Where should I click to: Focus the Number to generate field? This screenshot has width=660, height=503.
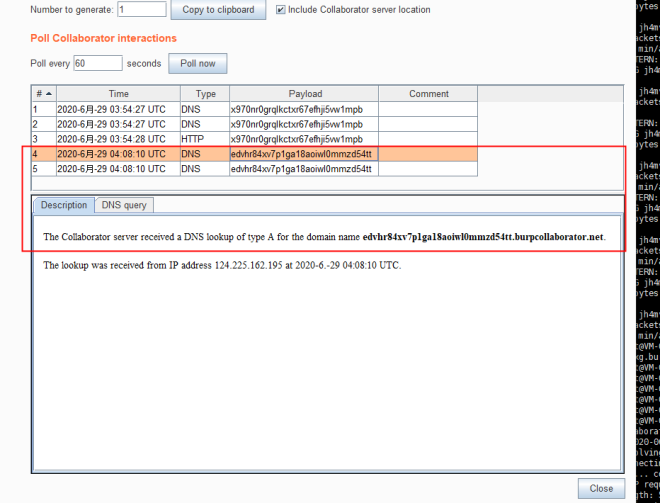(x=142, y=10)
